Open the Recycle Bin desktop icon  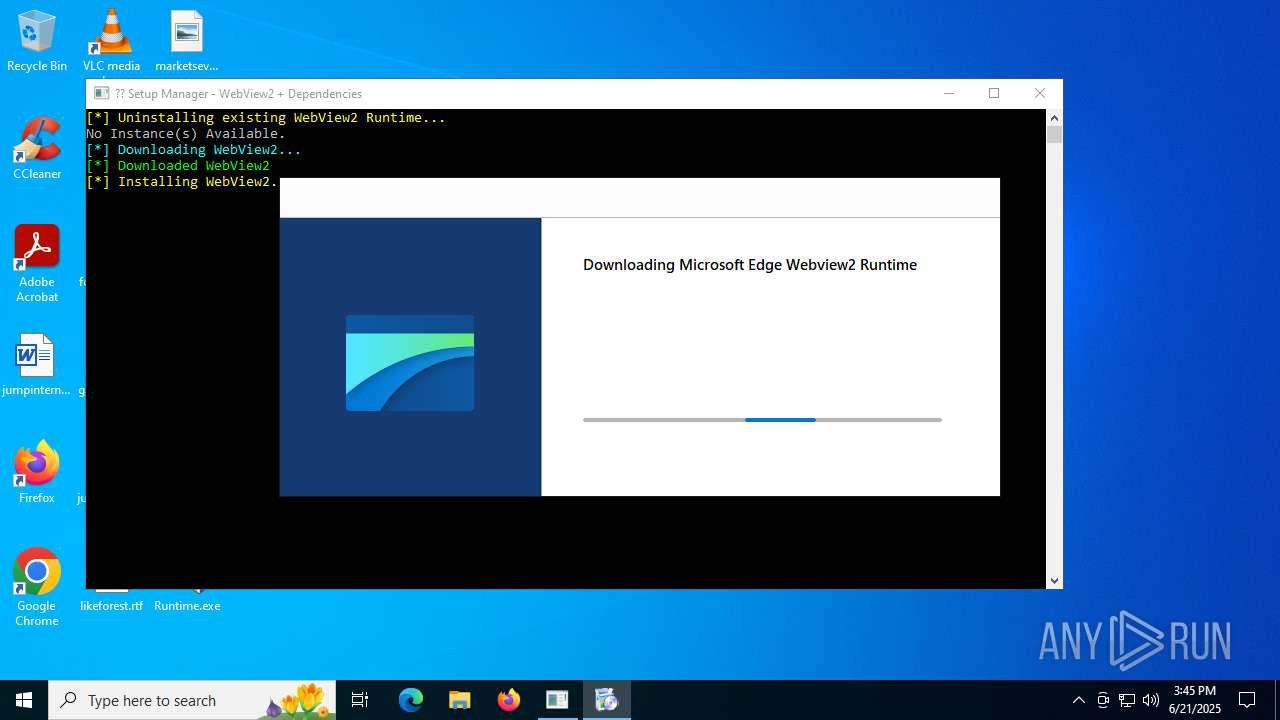click(x=37, y=40)
